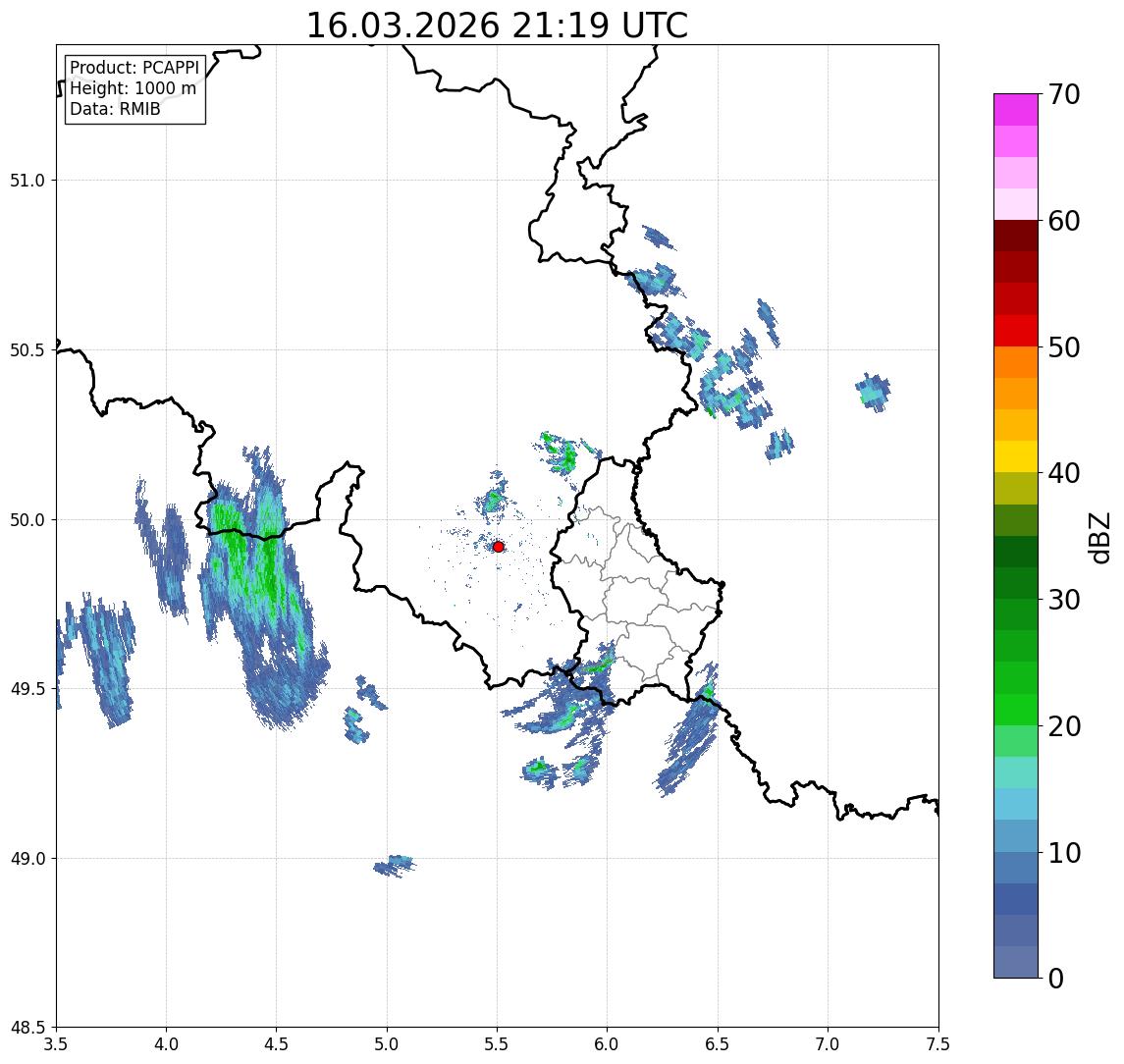Viewport: 1124px width, 1064px height.
Task: Click the 'Product: PCAPPI' legend line
Action: pyautogui.click(x=134, y=68)
